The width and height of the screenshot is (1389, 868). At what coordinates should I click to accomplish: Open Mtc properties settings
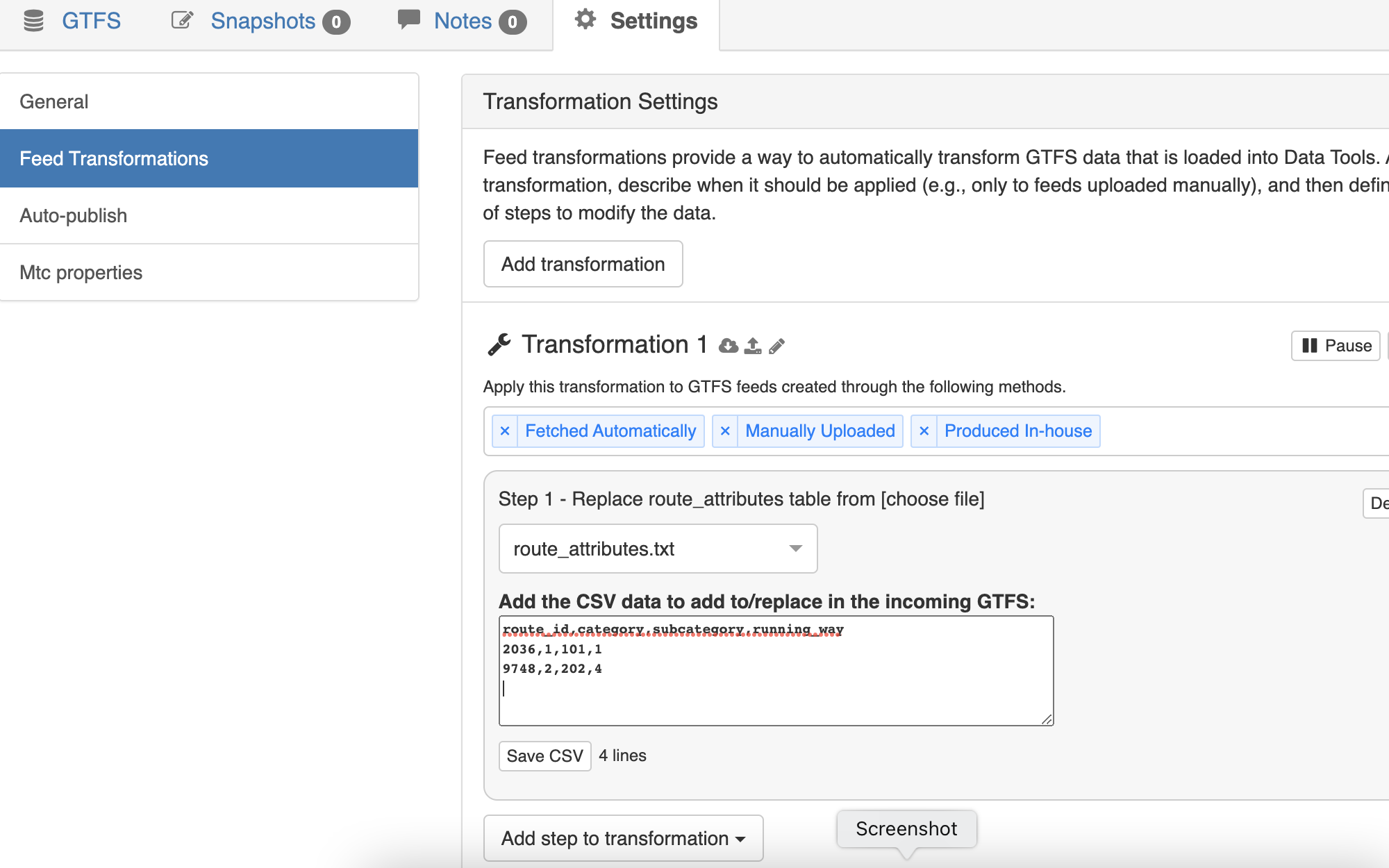[x=209, y=272]
